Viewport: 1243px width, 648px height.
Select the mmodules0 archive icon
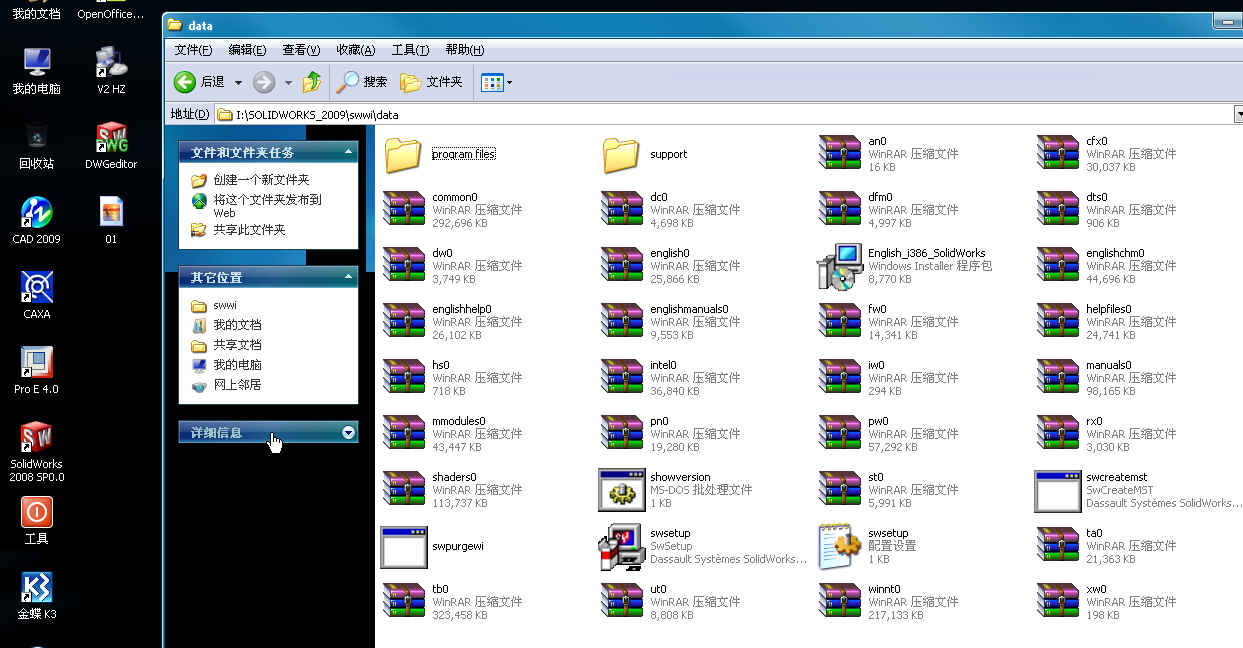click(x=404, y=434)
